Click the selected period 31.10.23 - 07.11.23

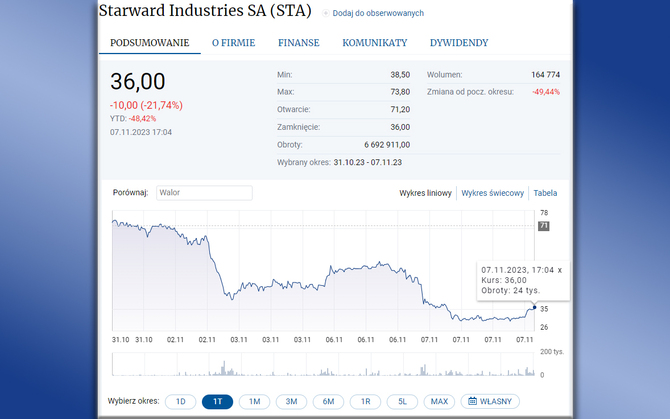coord(367,162)
